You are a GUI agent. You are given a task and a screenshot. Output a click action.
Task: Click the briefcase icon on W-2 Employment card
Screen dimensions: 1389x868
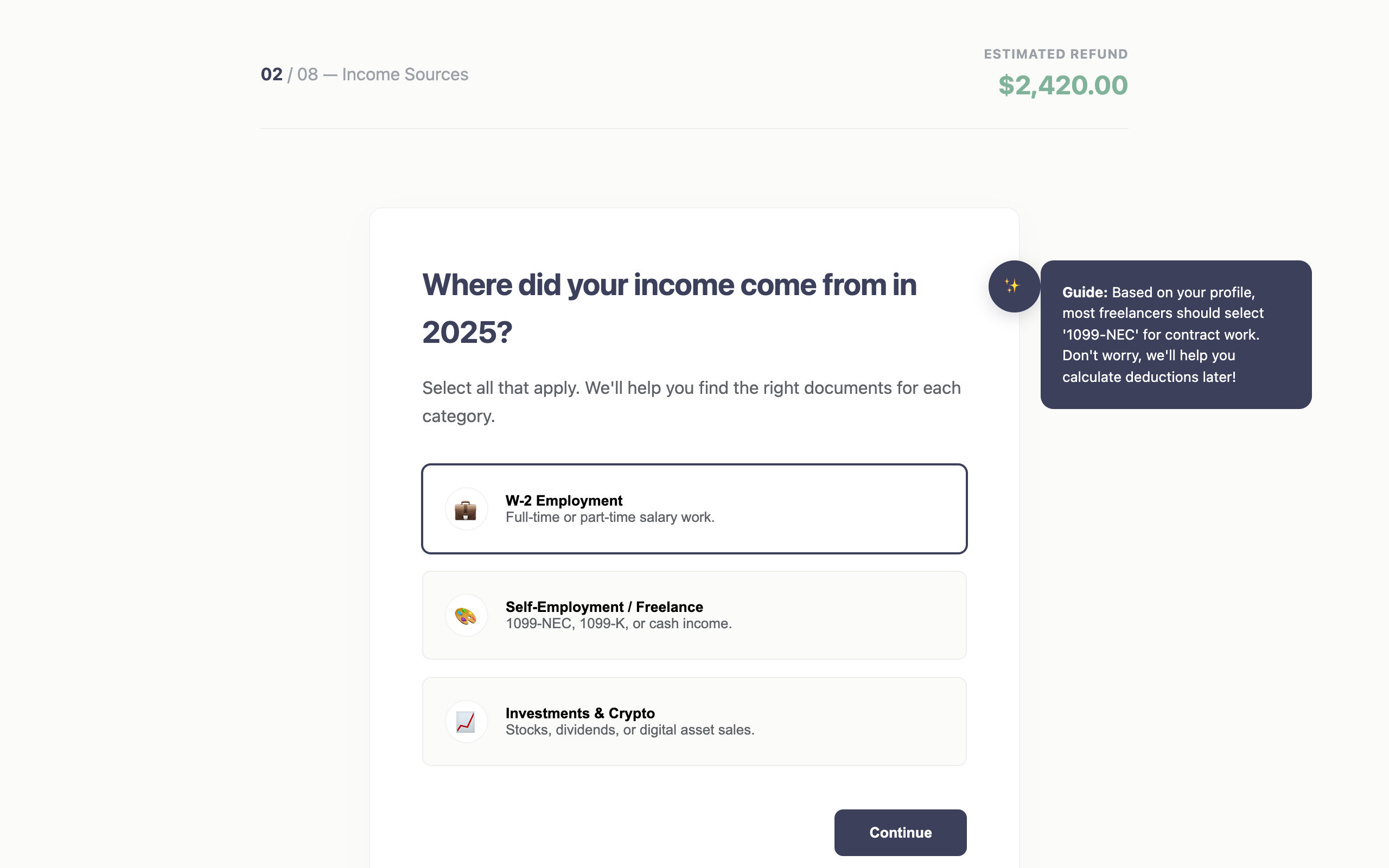(x=466, y=509)
